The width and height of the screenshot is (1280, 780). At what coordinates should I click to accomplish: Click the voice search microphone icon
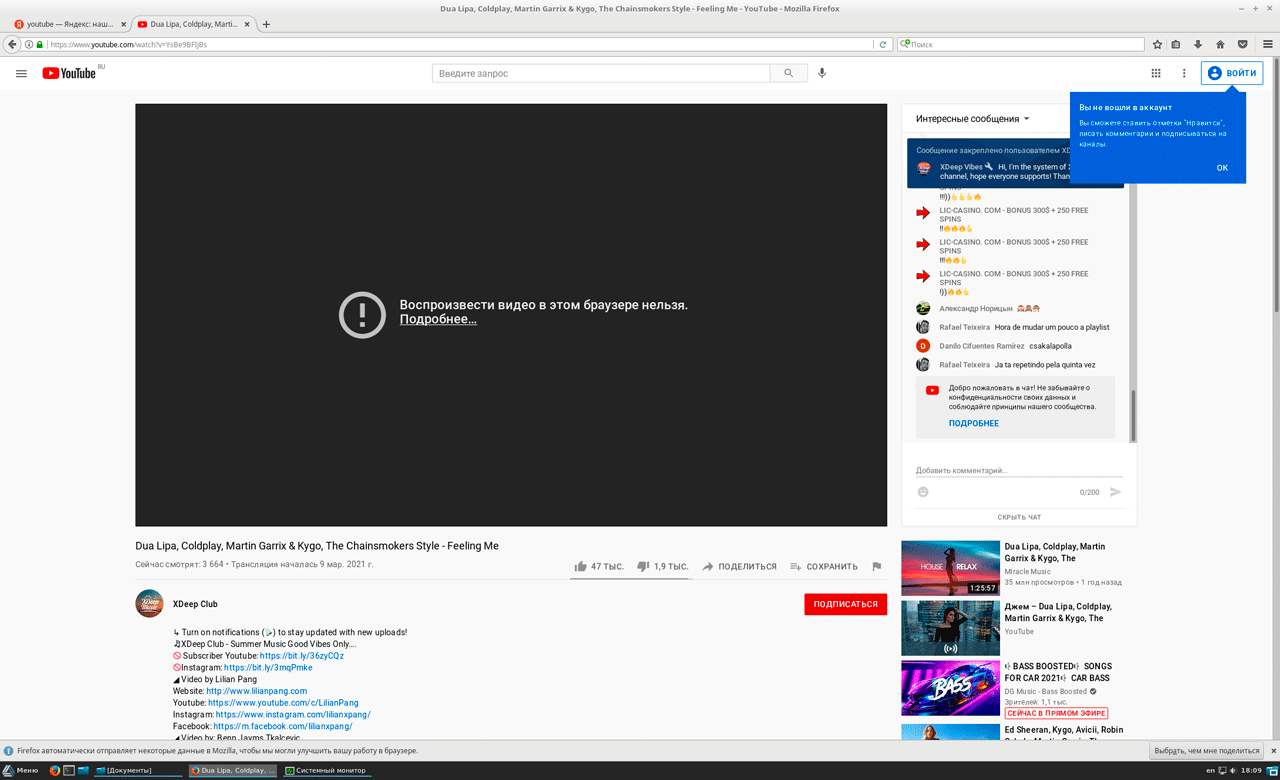point(822,73)
